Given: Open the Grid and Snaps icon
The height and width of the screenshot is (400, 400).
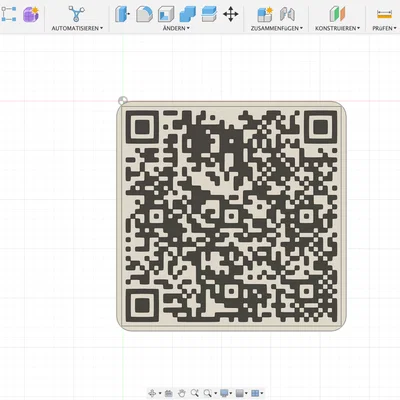Looking at the screenshot, I should [x=240, y=393].
